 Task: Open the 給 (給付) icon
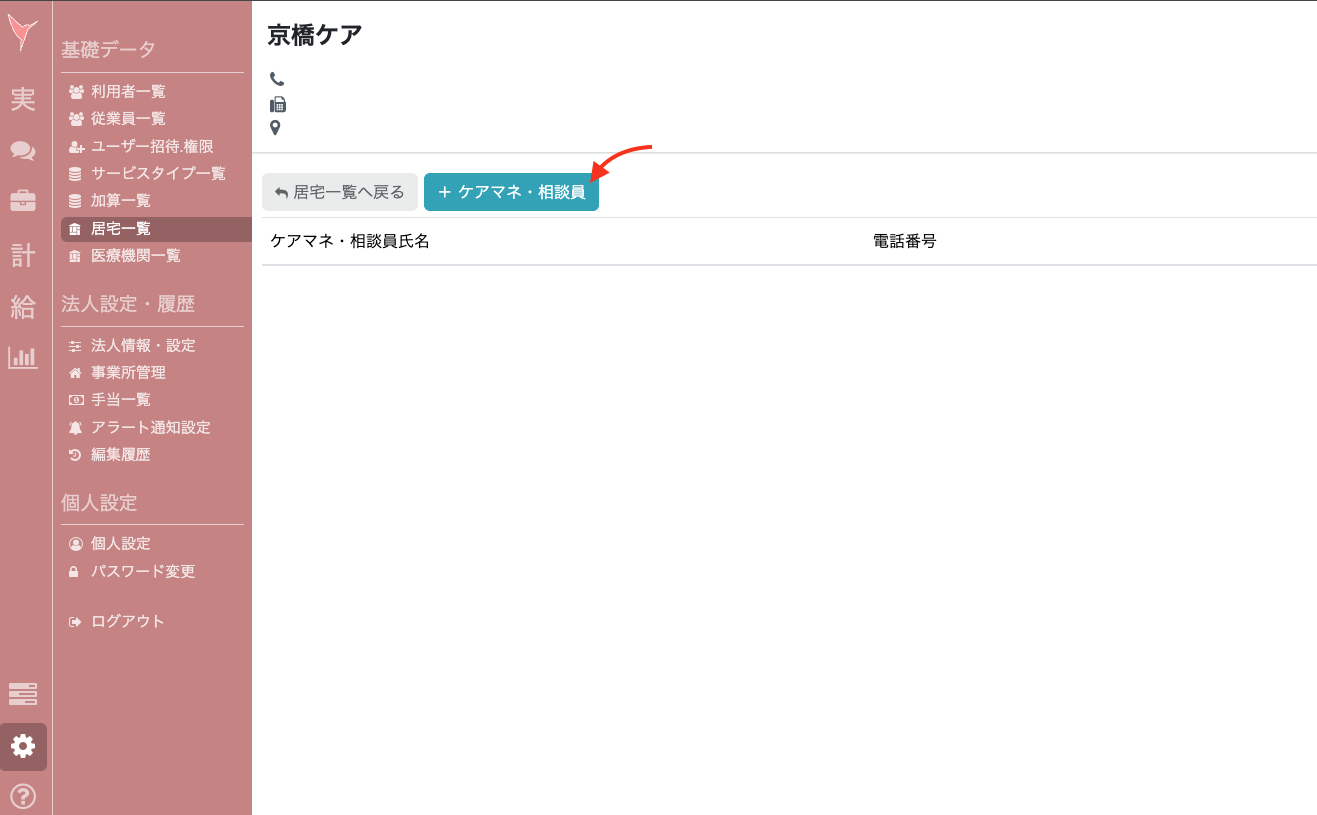pos(22,306)
